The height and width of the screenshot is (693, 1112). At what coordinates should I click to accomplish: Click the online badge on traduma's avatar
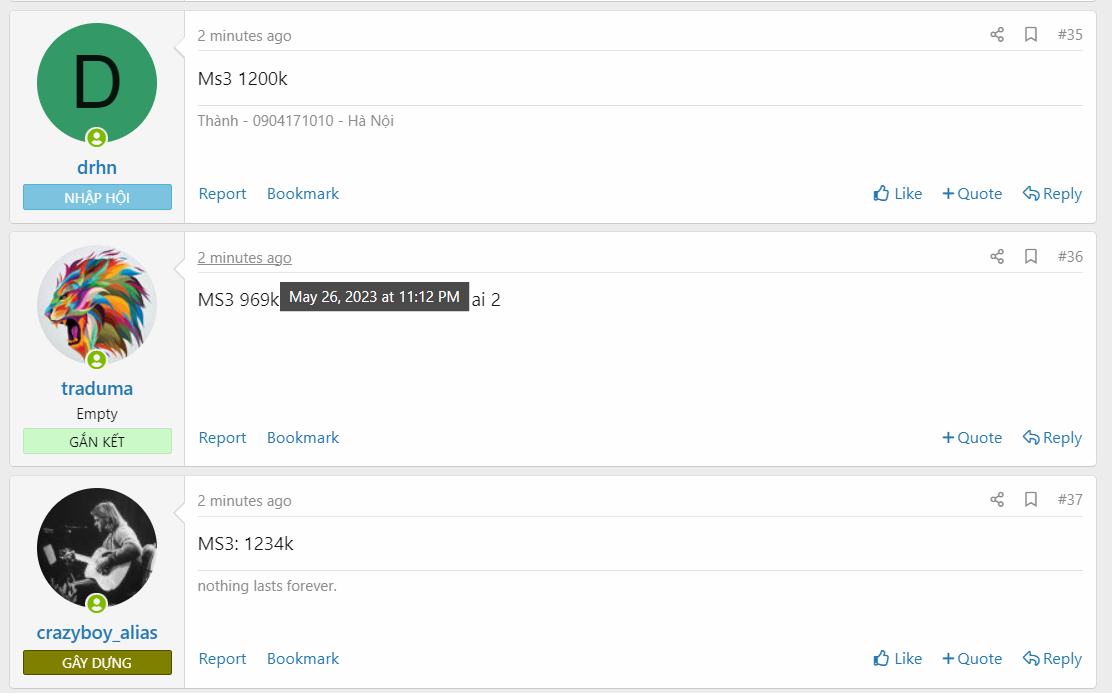tap(97, 360)
